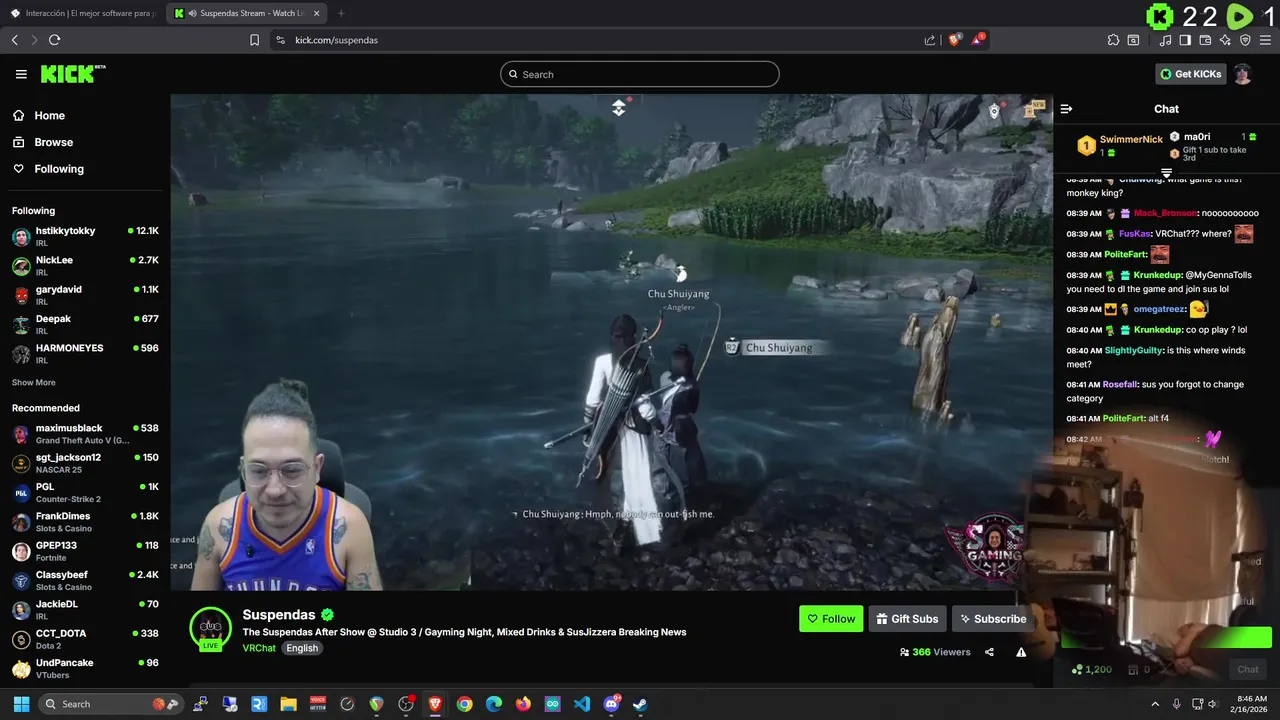
Task: Click the Get KICKs button
Action: click(x=1191, y=74)
